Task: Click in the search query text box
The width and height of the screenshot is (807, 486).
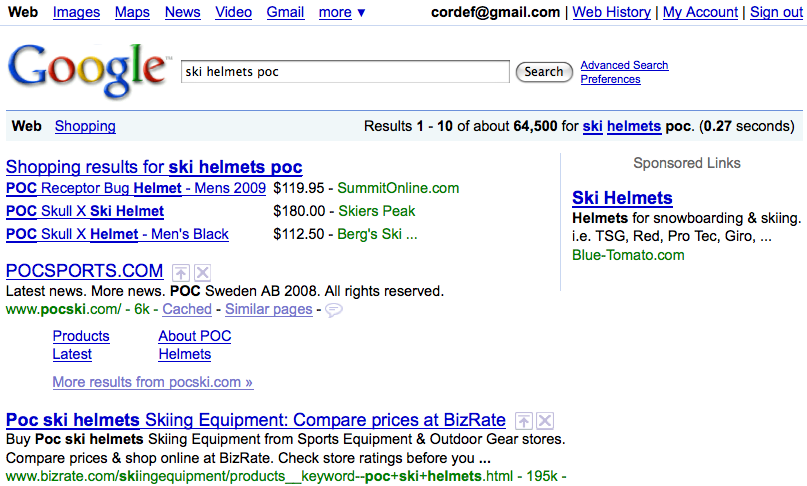Action: coord(345,72)
